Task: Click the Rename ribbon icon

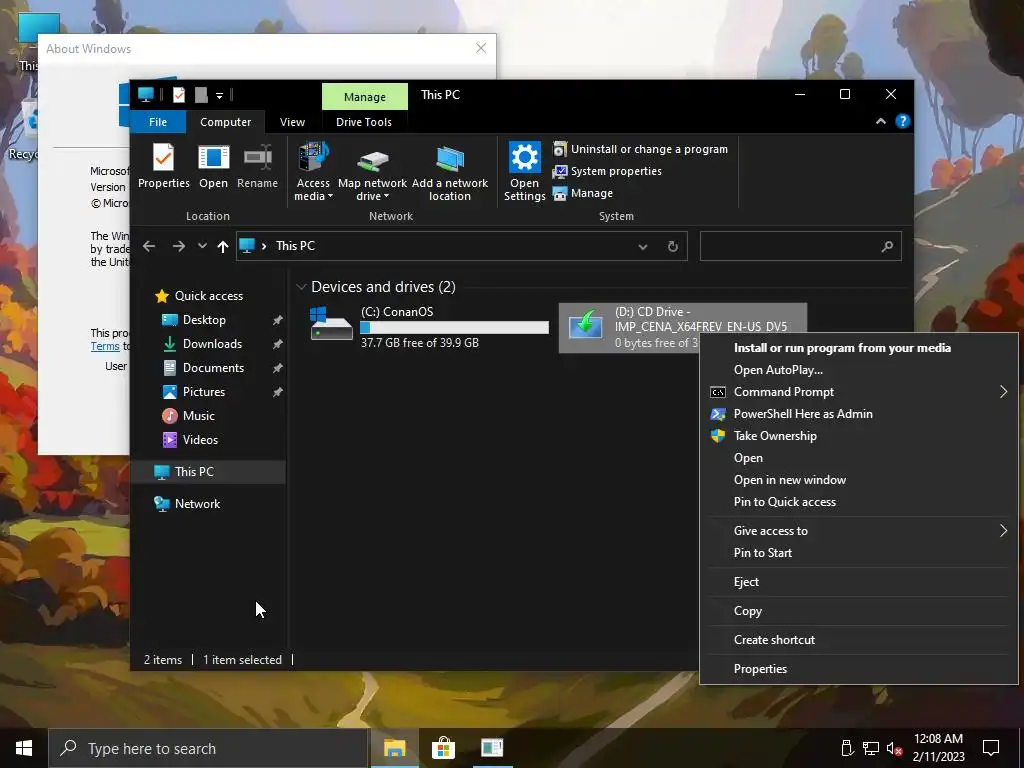Action: pos(257,166)
